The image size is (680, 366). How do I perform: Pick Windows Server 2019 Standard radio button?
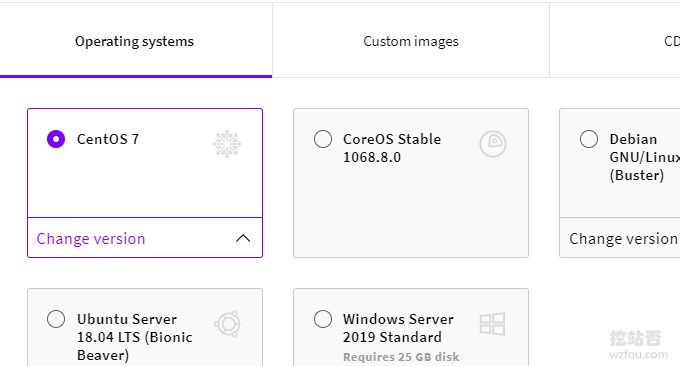point(323,319)
